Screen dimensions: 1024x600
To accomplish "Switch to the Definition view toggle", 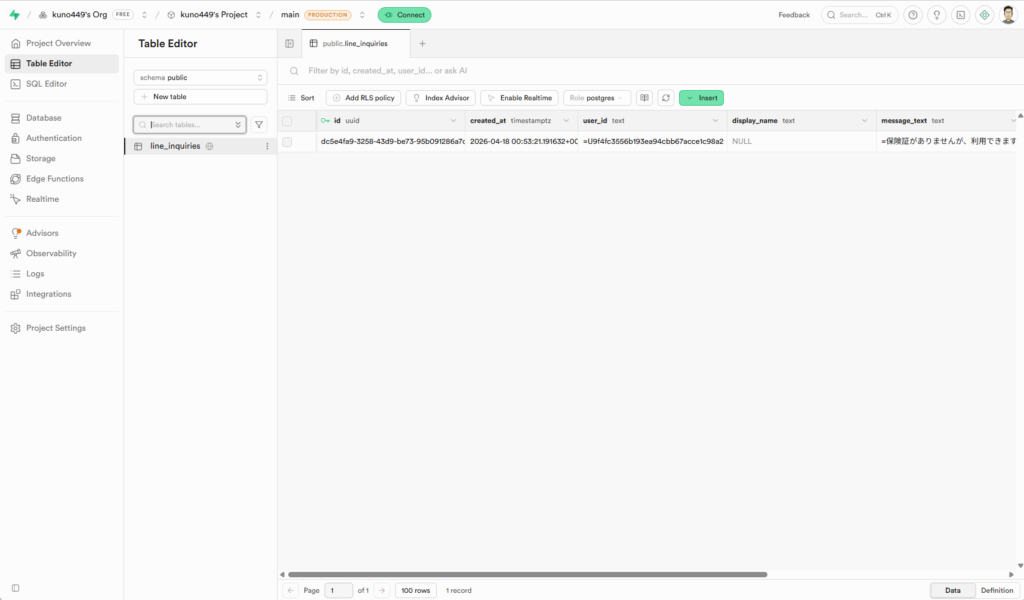I will tap(996, 591).
